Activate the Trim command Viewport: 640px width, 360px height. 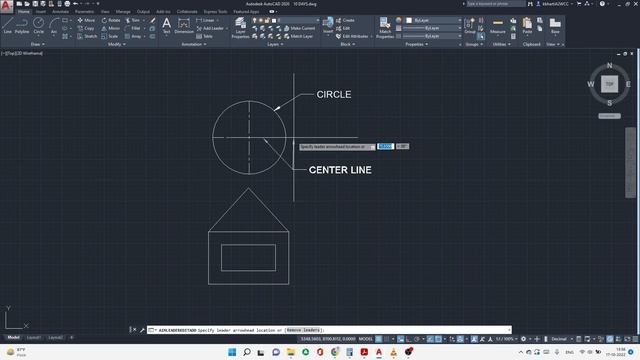pyautogui.click(x=133, y=20)
